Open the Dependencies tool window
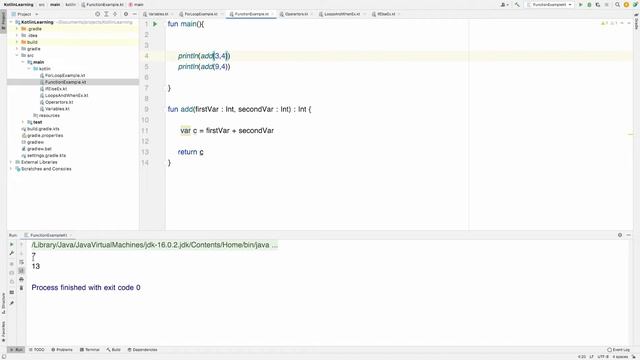This screenshot has width=640, height=360. pos(142,350)
